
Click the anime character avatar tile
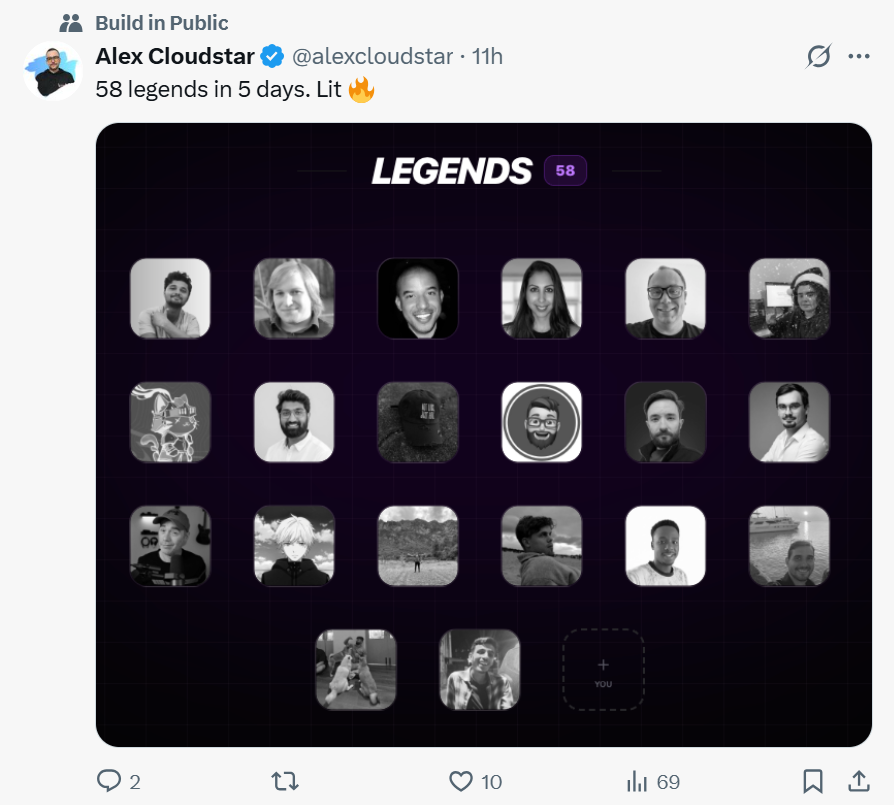294,545
